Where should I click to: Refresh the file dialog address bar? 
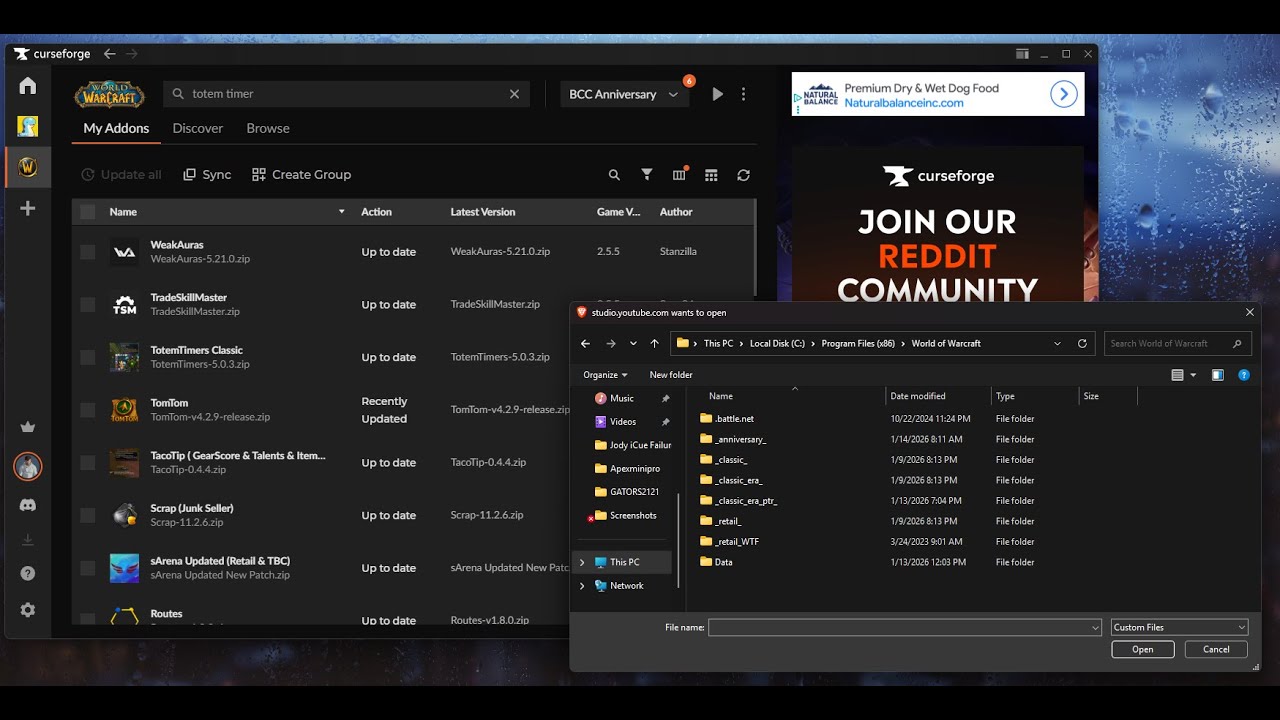(x=1082, y=343)
